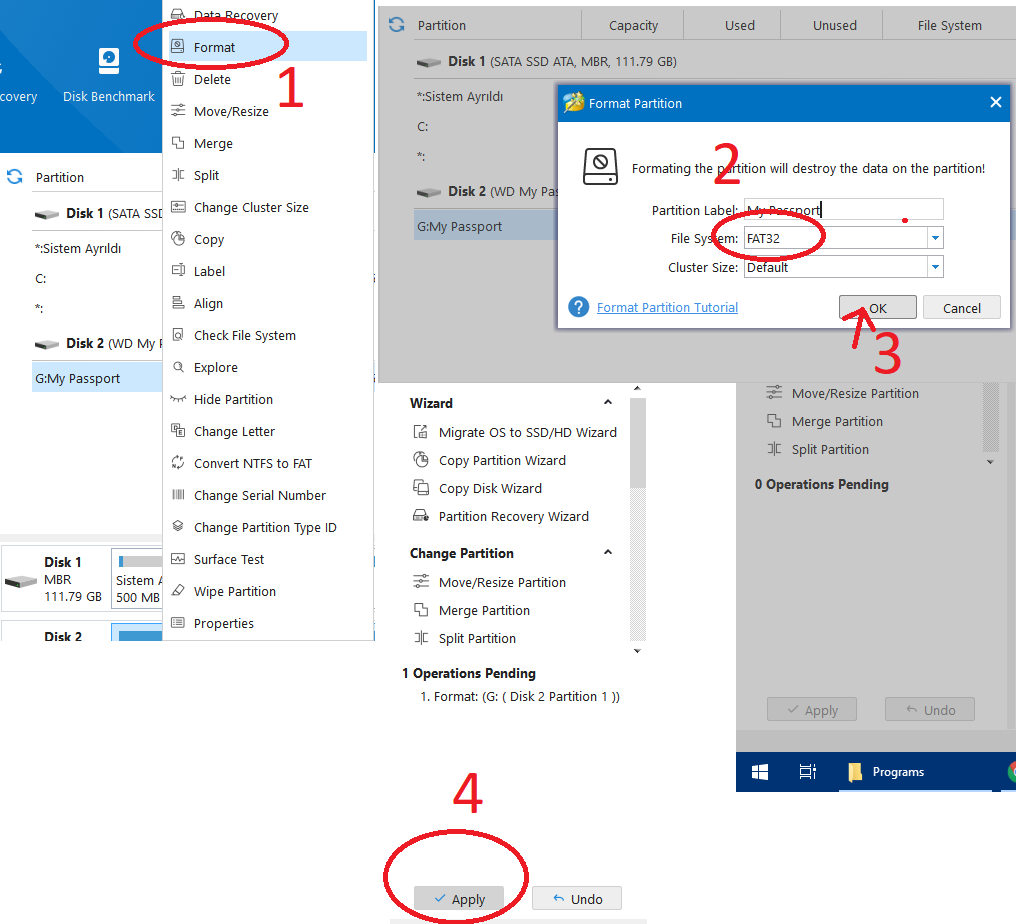Image resolution: width=1016 pixels, height=924 pixels.
Task: Click scroll up arrow in middle wizard panel
Action: pos(638,388)
